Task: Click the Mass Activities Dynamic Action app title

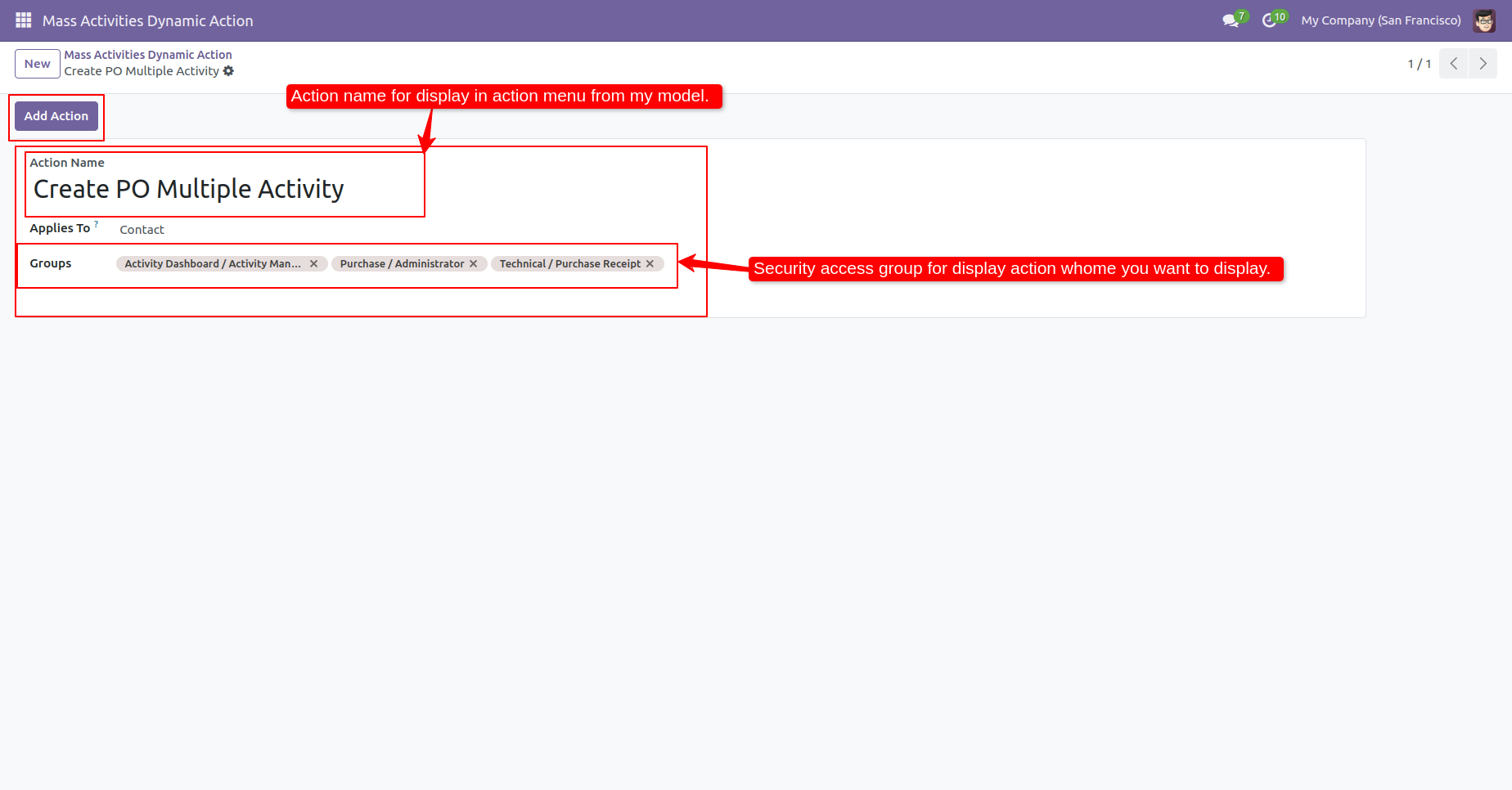Action: 148,20
